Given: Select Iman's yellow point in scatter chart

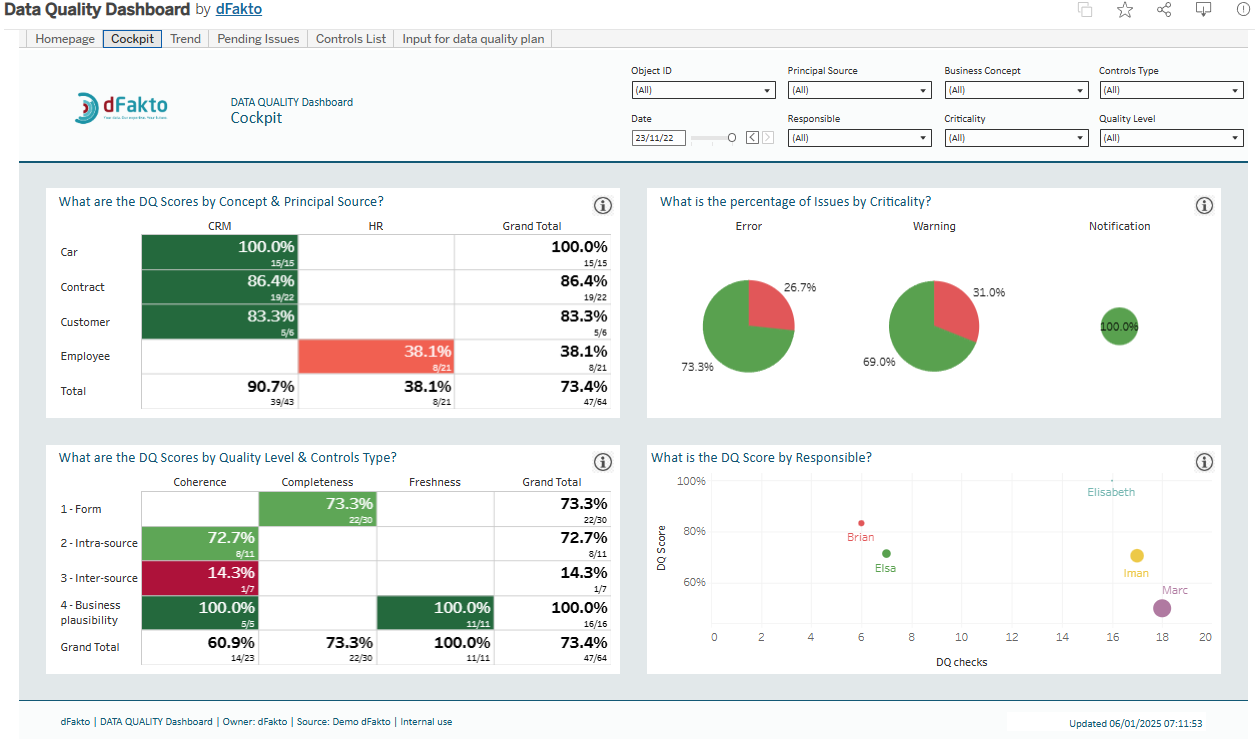Looking at the screenshot, I should [x=1137, y=556].
